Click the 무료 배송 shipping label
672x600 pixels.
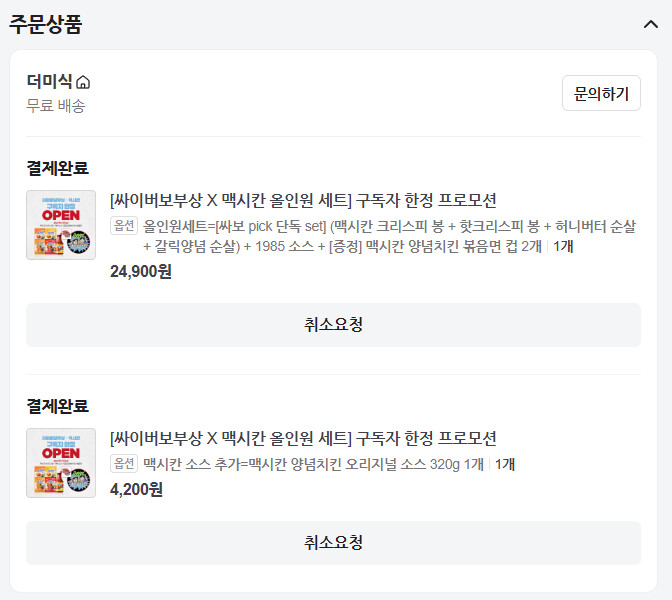point(56,106)
